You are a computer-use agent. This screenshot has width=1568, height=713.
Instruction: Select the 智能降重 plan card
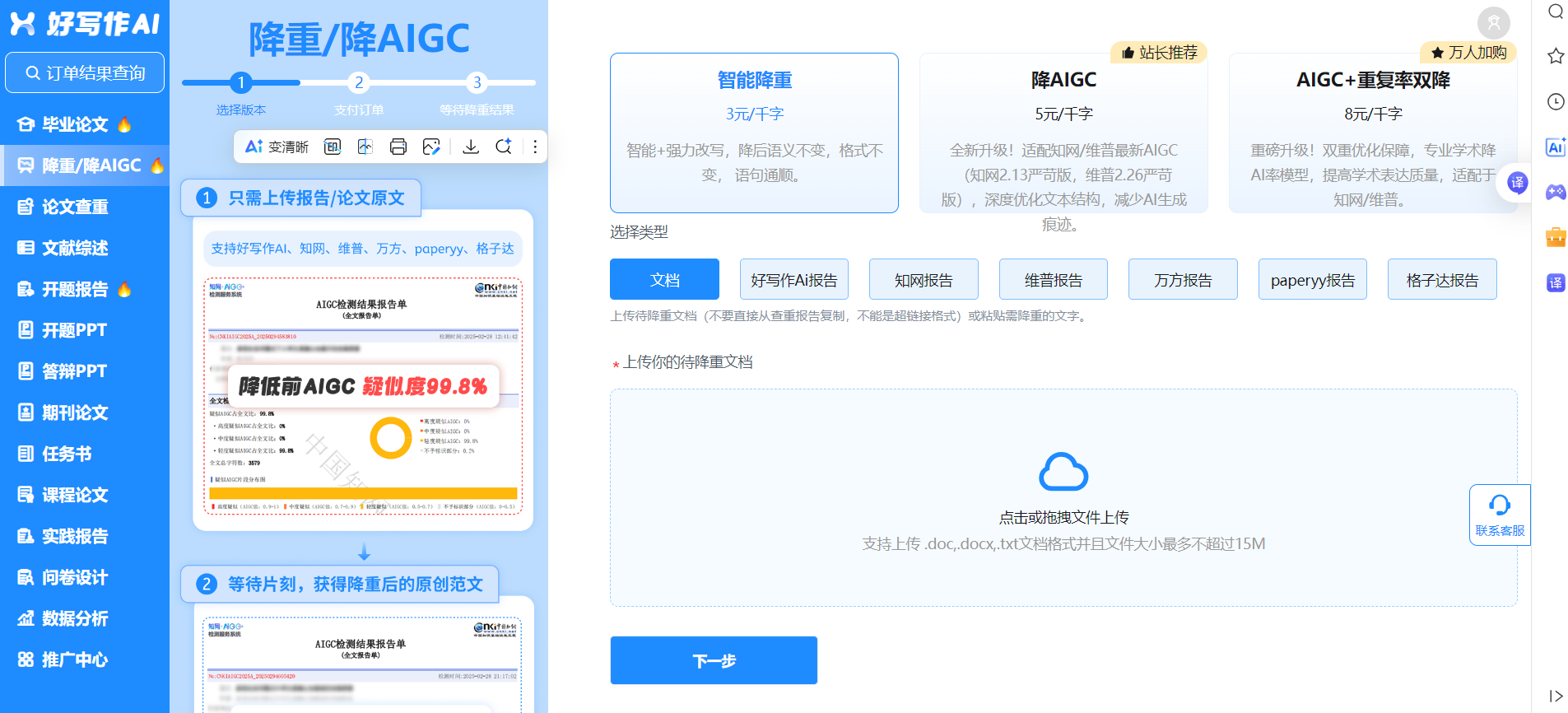click(754, 133)
